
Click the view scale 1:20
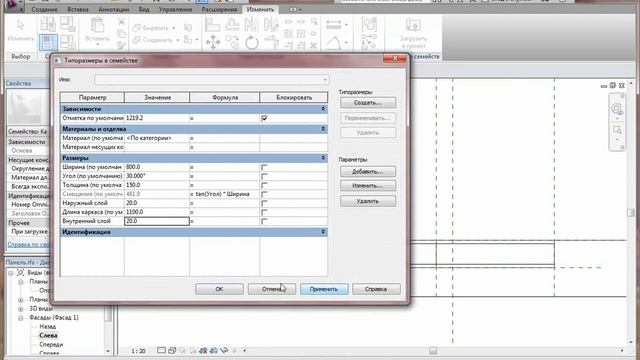click(138, 351)
